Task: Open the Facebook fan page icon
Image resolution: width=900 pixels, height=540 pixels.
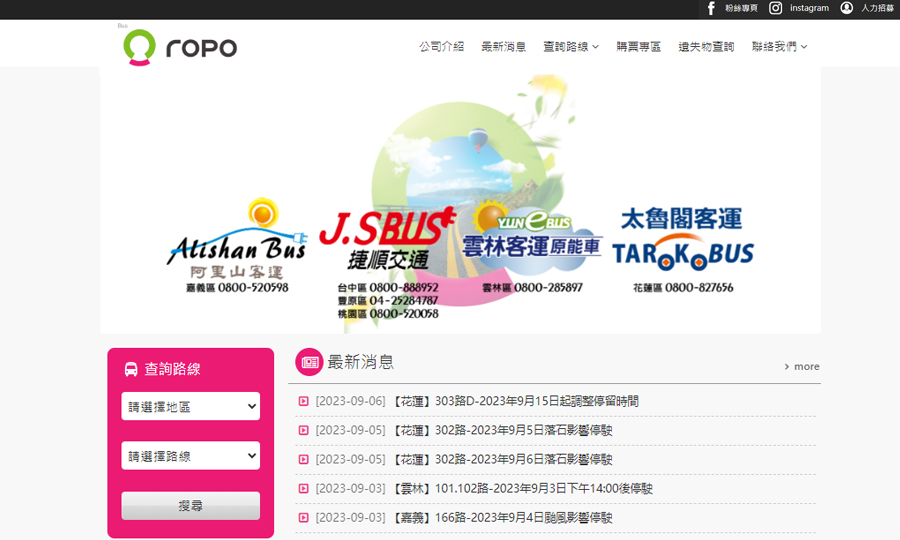Action: pyautogui.click(x=711, y=8)
